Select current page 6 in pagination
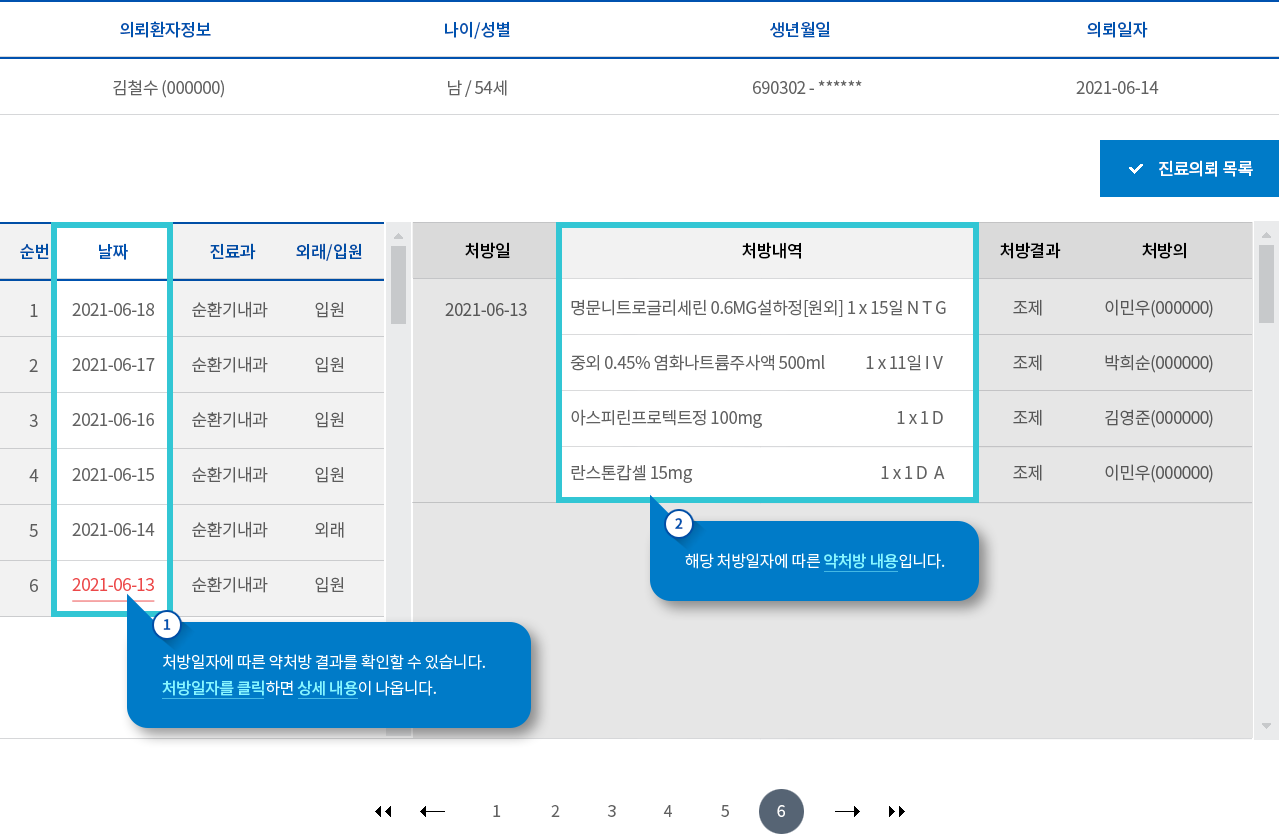Image resolution: width=1279 pixels, height=834 pixels. [x=781, y=811]
